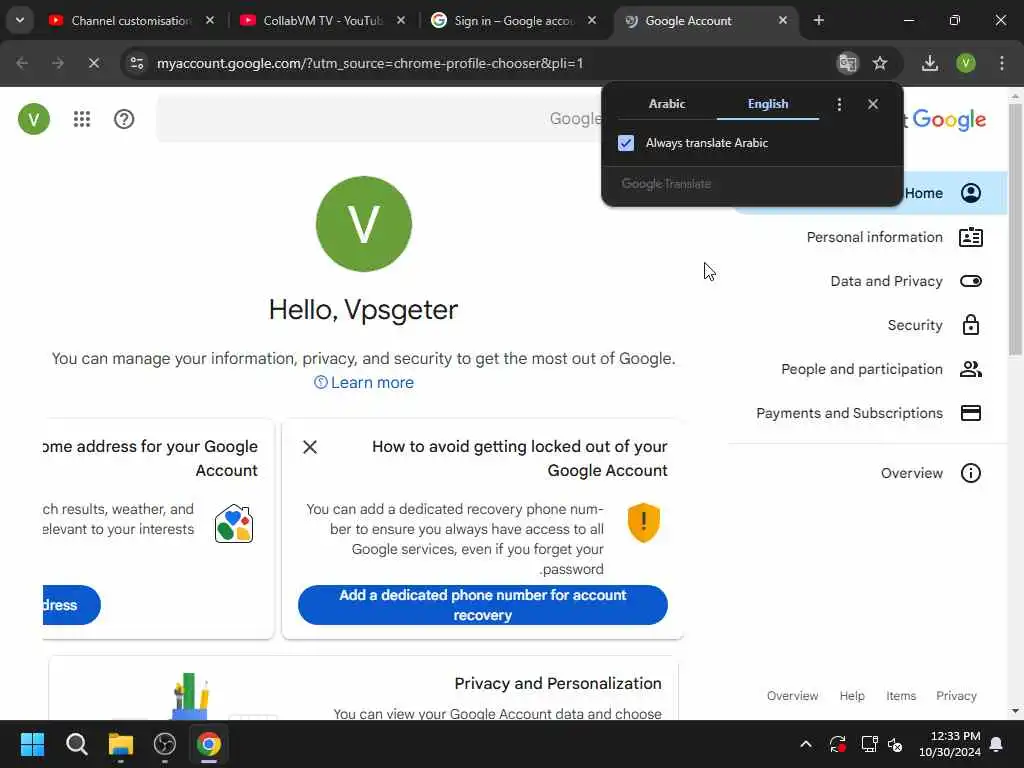Open Chrome downloads icon
The width and height of the screenshot is (1024, 768).
pyautogui.click(x=930, y=63)
